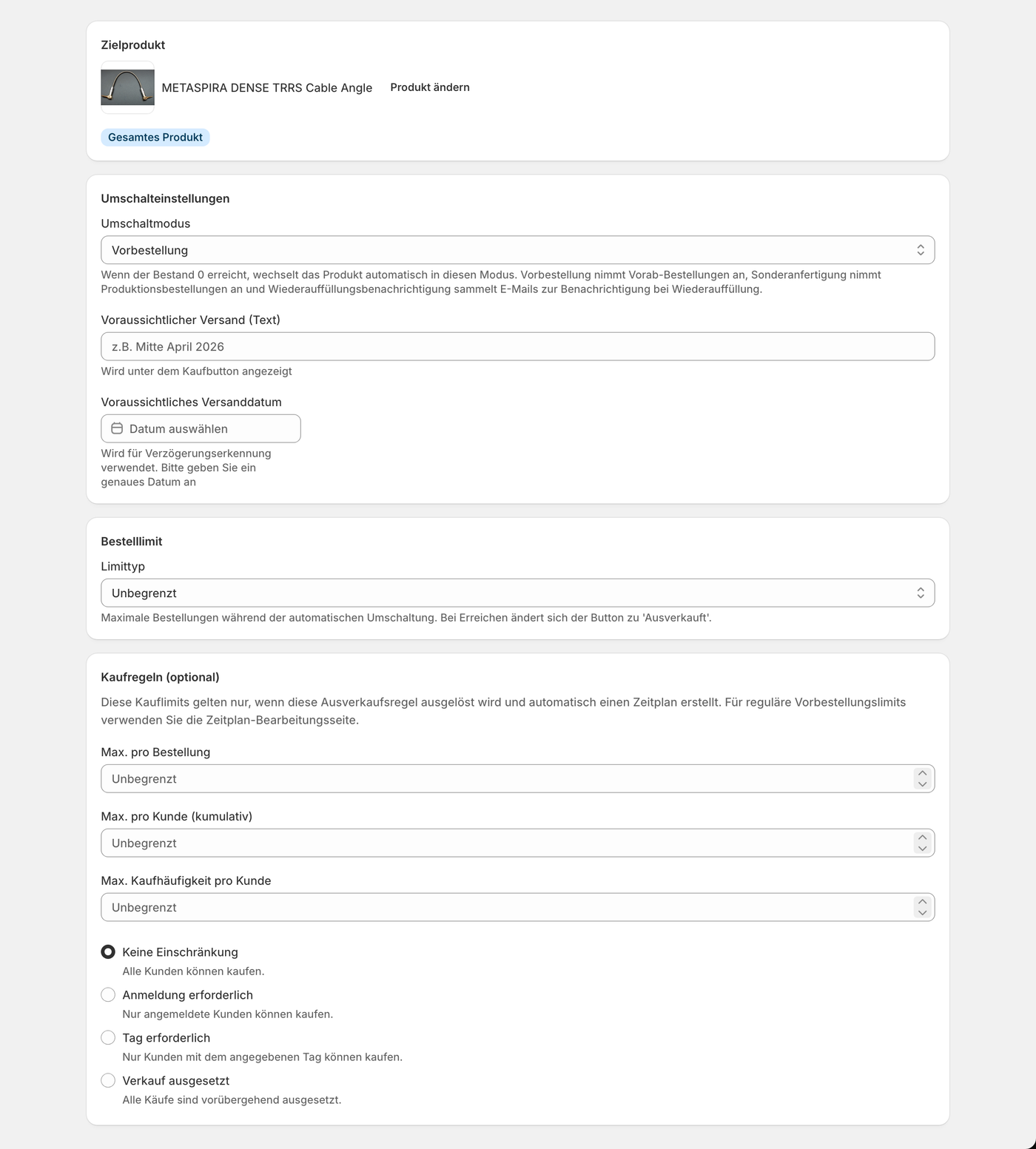
Task: Click the Produkt ändern link
Action: (x=430, y=87)
